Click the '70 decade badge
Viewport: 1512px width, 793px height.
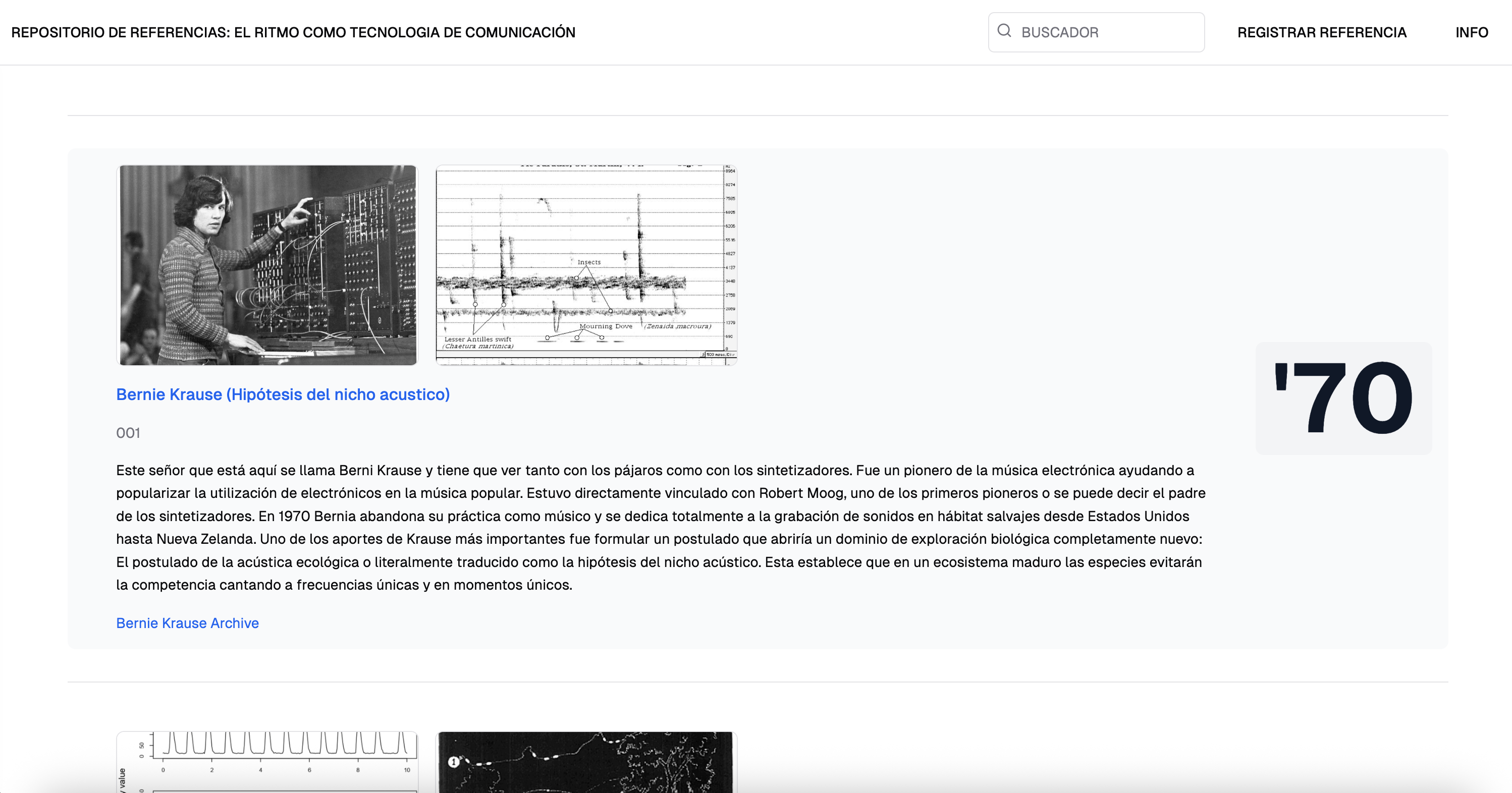point(1343,398)
